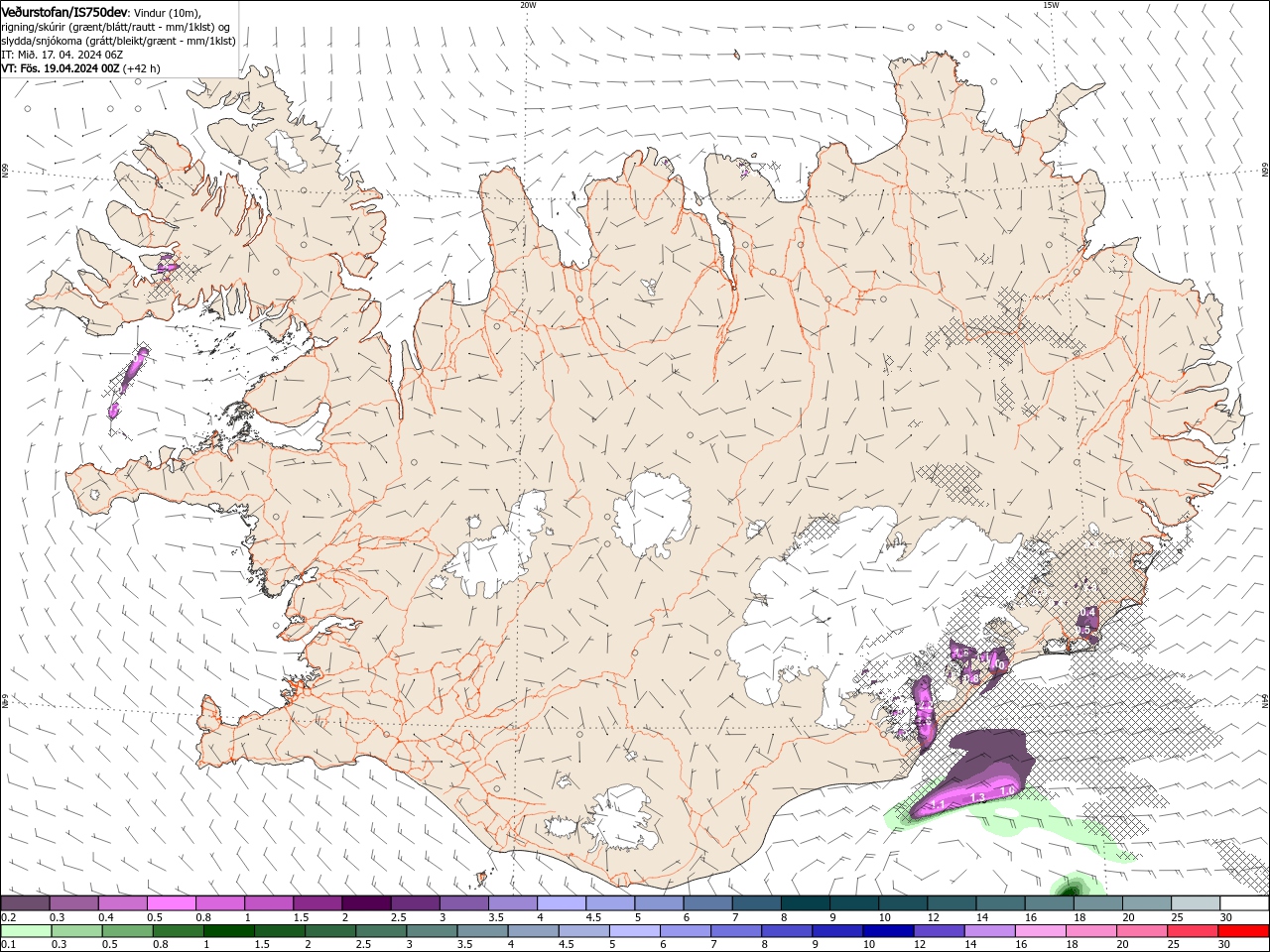The height and width of the screenshot is (952, 1270).
Task: Click the "0.4" snowfall value in southeast
Action: 1087,612
